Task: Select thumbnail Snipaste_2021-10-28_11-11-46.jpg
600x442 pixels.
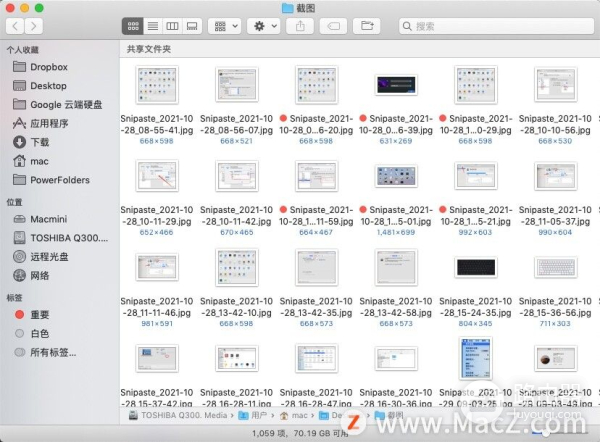Action: (x=157, y=267)
